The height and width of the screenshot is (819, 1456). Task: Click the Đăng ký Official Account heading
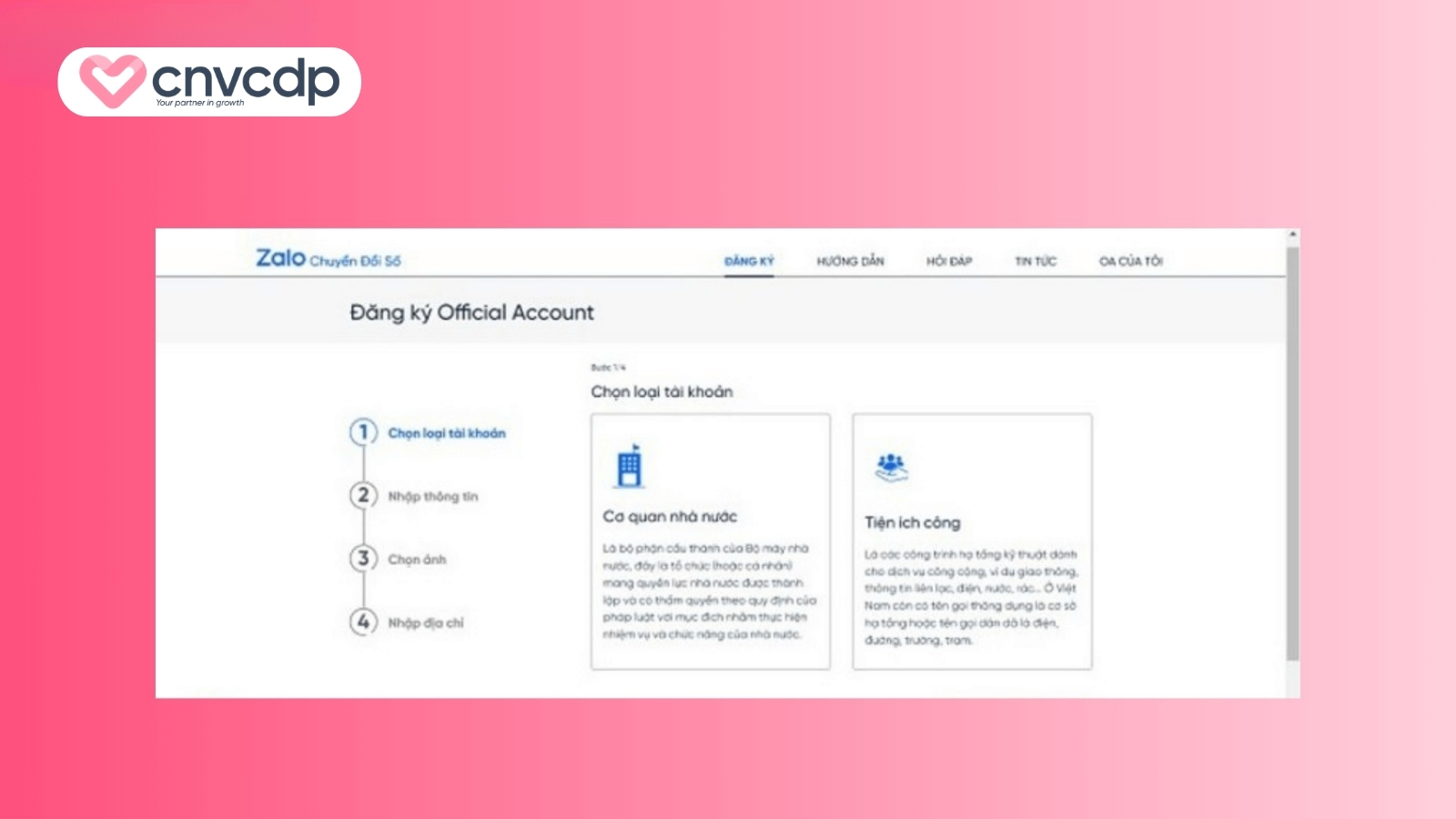tap(471, 312)
